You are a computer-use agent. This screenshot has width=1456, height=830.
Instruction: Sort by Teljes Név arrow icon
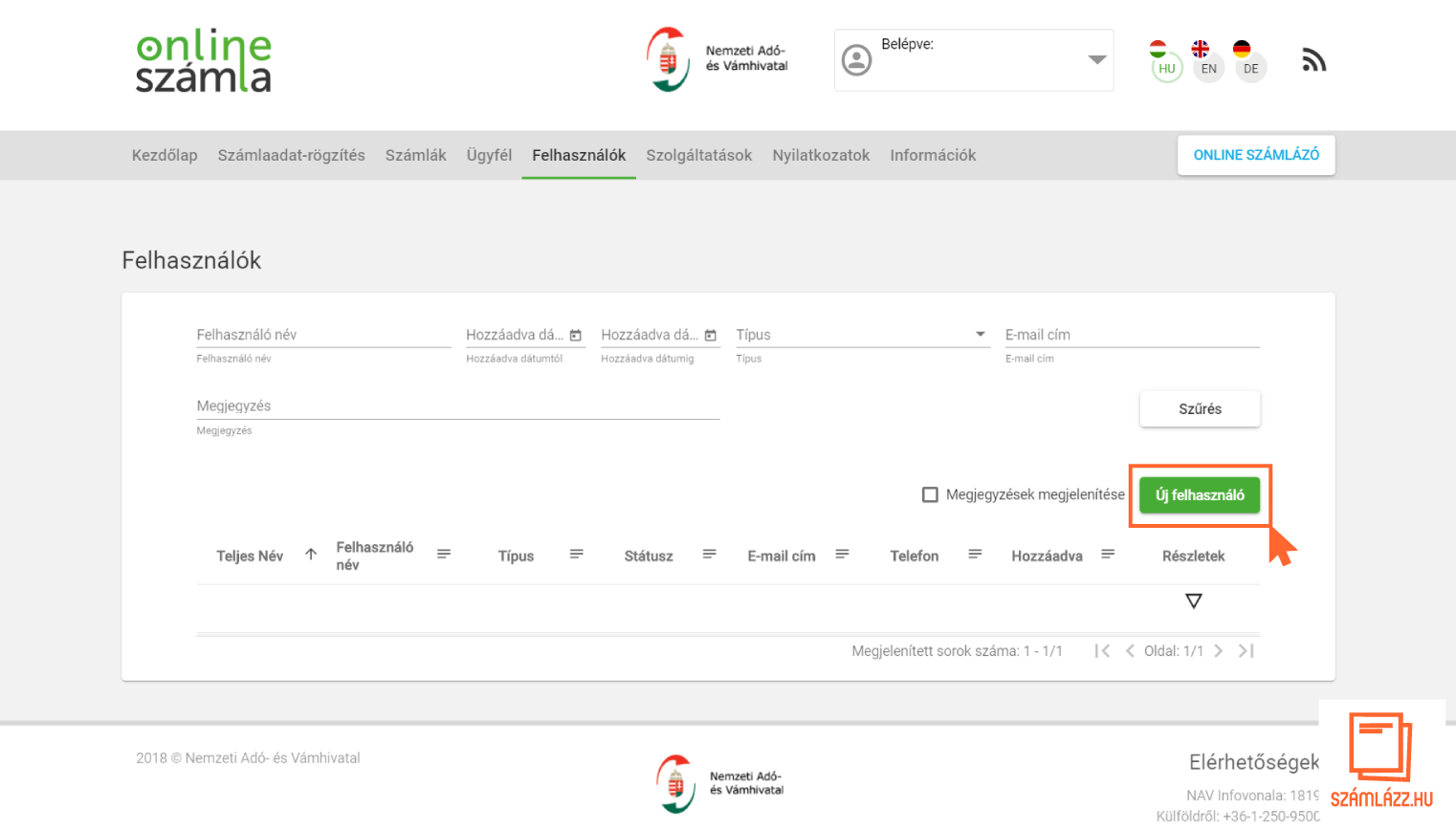pyautogui.click(x=311, y=555)
